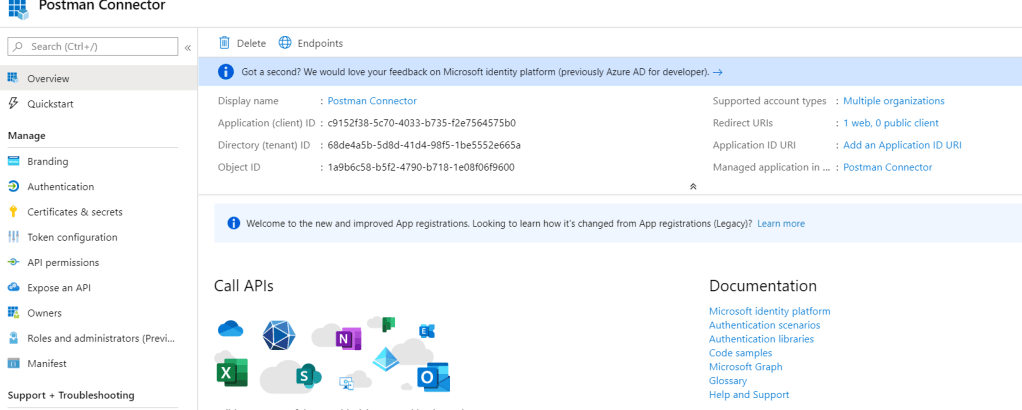This screenshot has height=410, width=1022.
Task: Click the Delete trash icon
Action: (x=225, y=43)
